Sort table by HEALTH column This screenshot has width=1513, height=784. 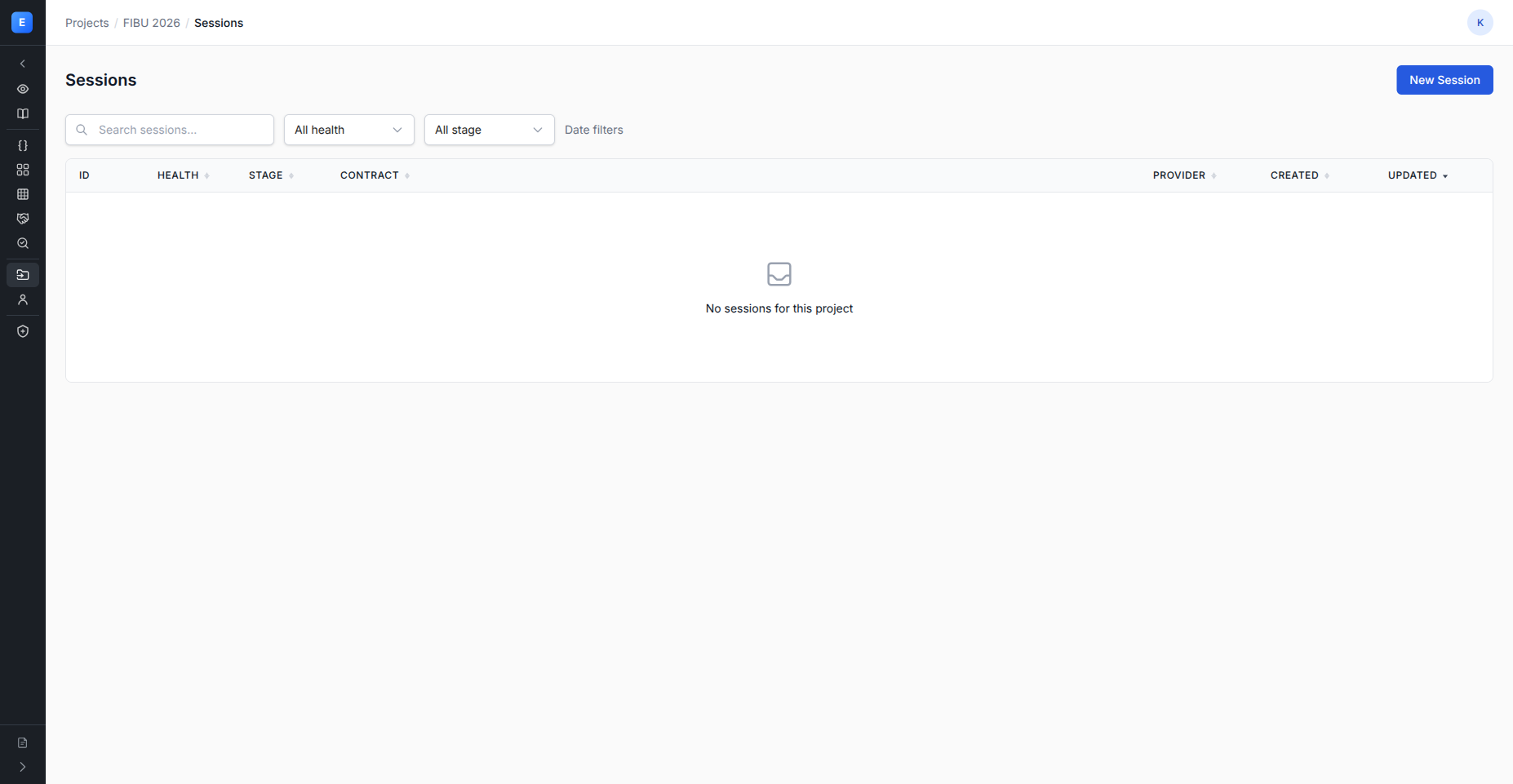pos(184,175)
